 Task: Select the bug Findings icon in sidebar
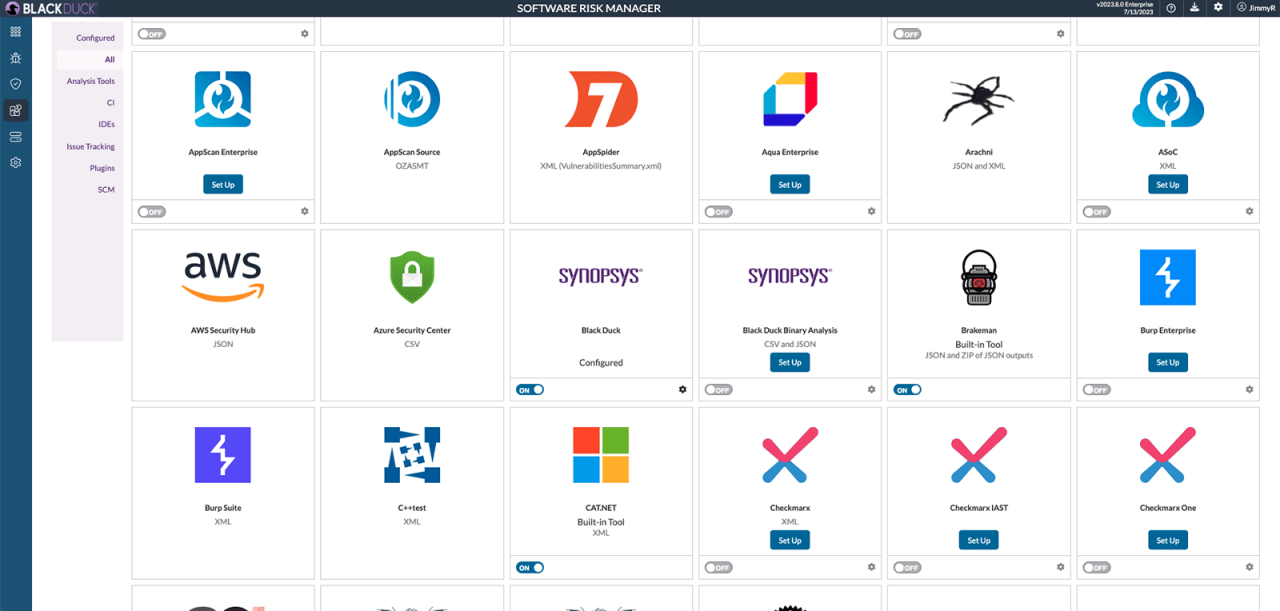click(x=15, y=58)
